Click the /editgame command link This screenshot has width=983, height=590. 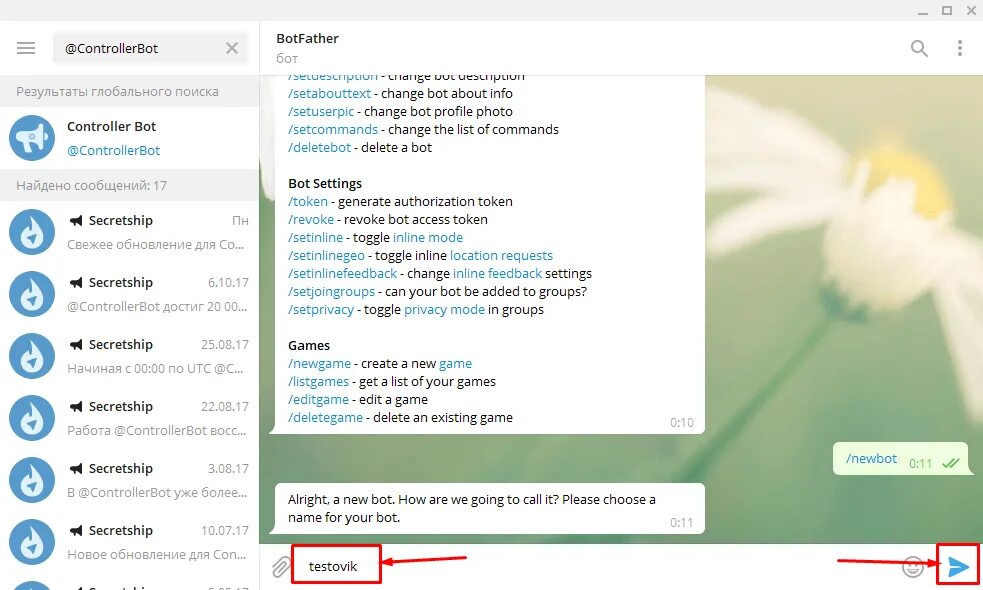click(x=318, y=399)
